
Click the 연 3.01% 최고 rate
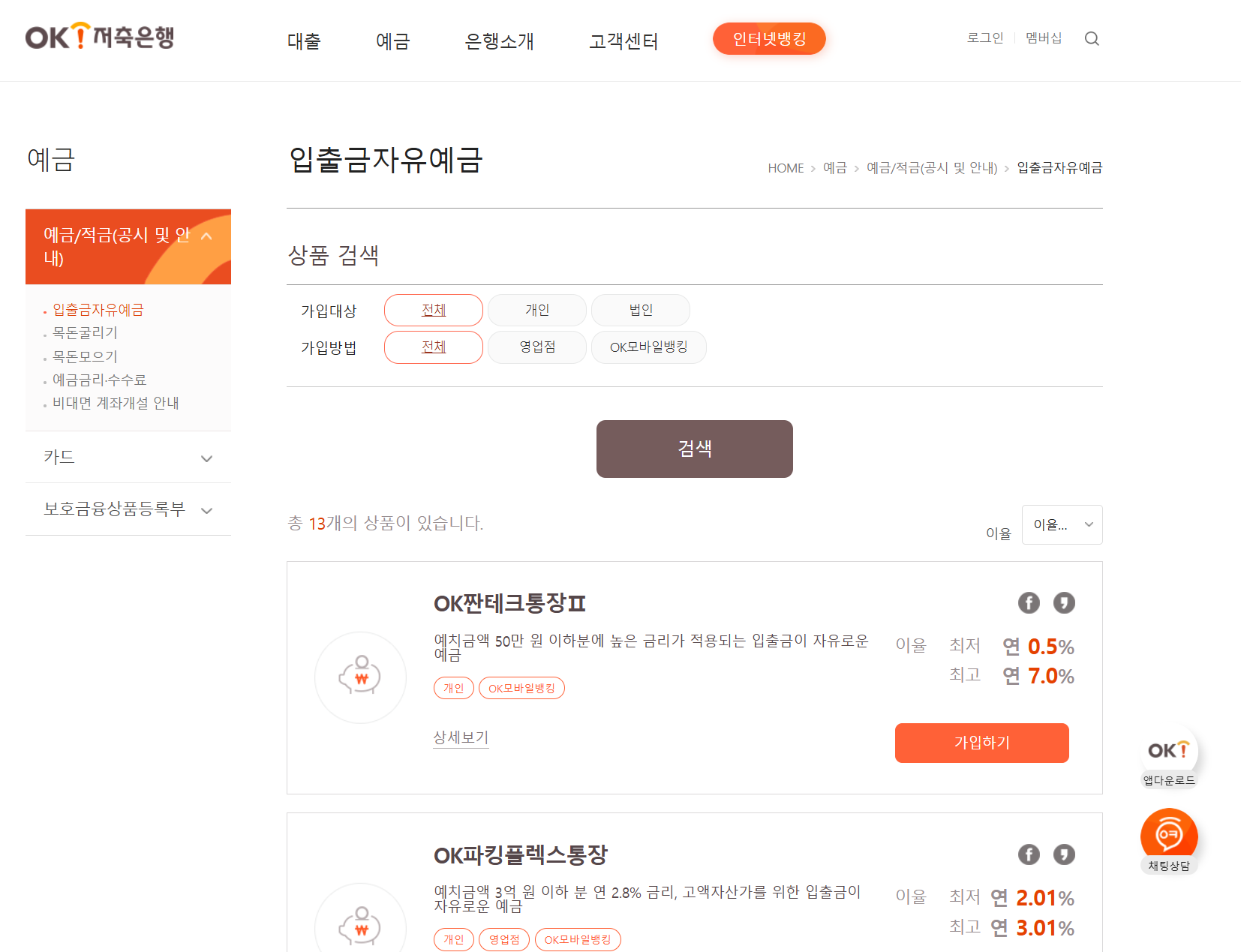[x=1032, y=928]
